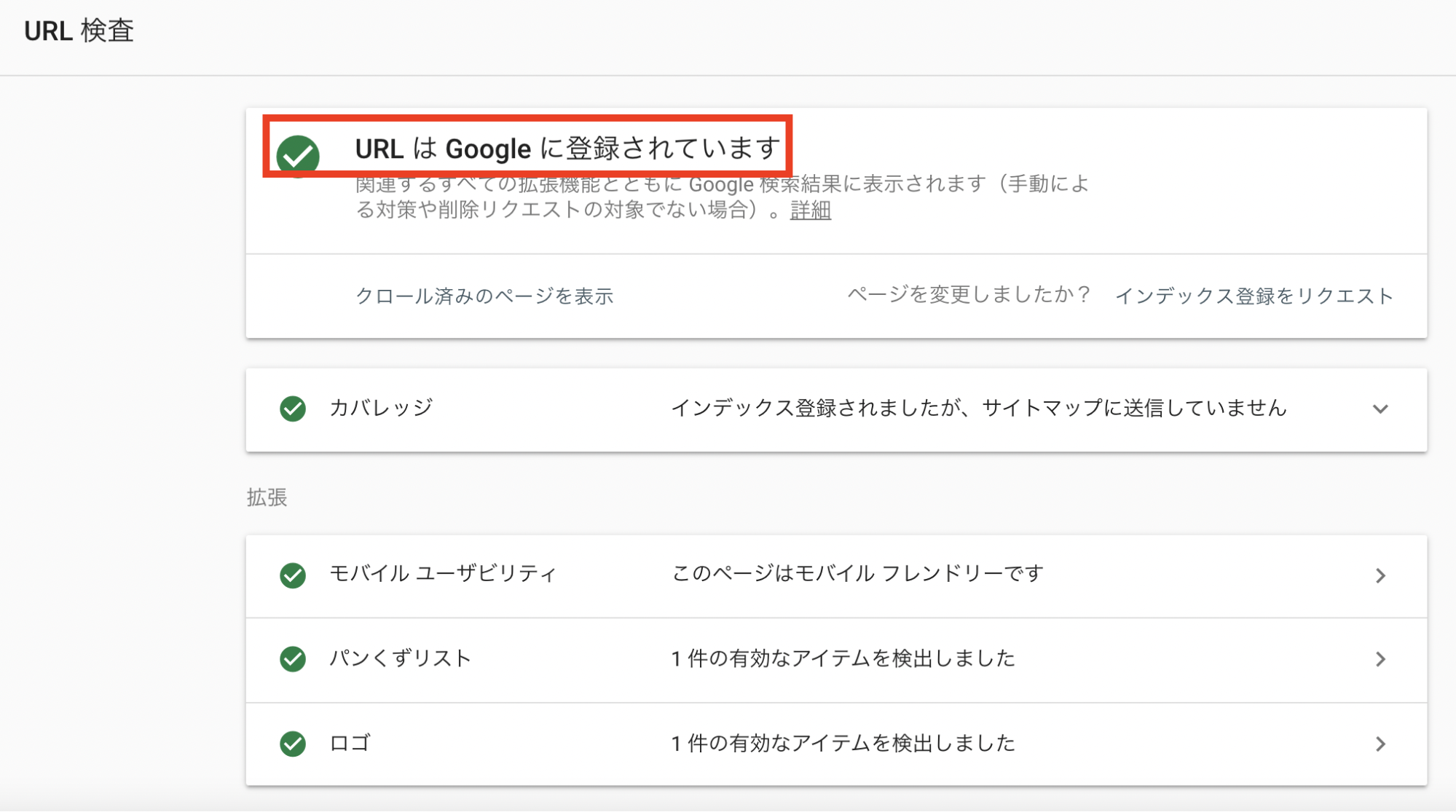This screenshot has height=812, width=1456.
Task: Click the モバイル ユーザビリティ row label
Action: (443, 574)
